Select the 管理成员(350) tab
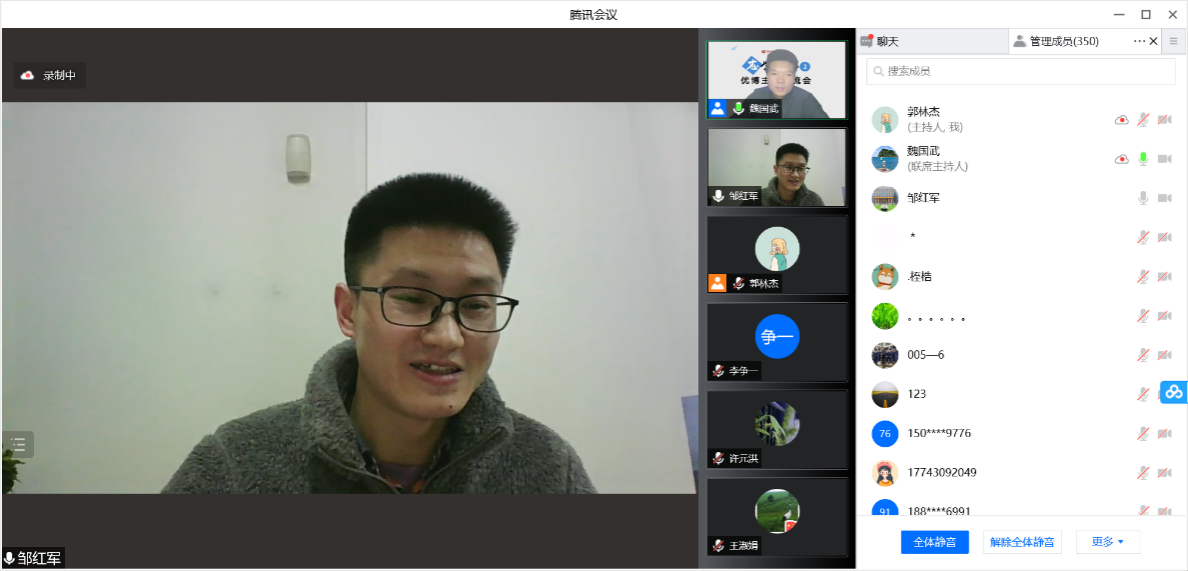This screenshot has width=1188, height=571. pos(1062,41)
